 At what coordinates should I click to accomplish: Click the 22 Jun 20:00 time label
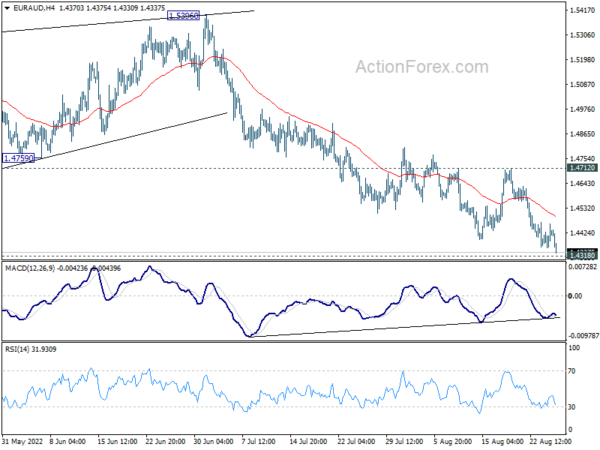(166, 441)
